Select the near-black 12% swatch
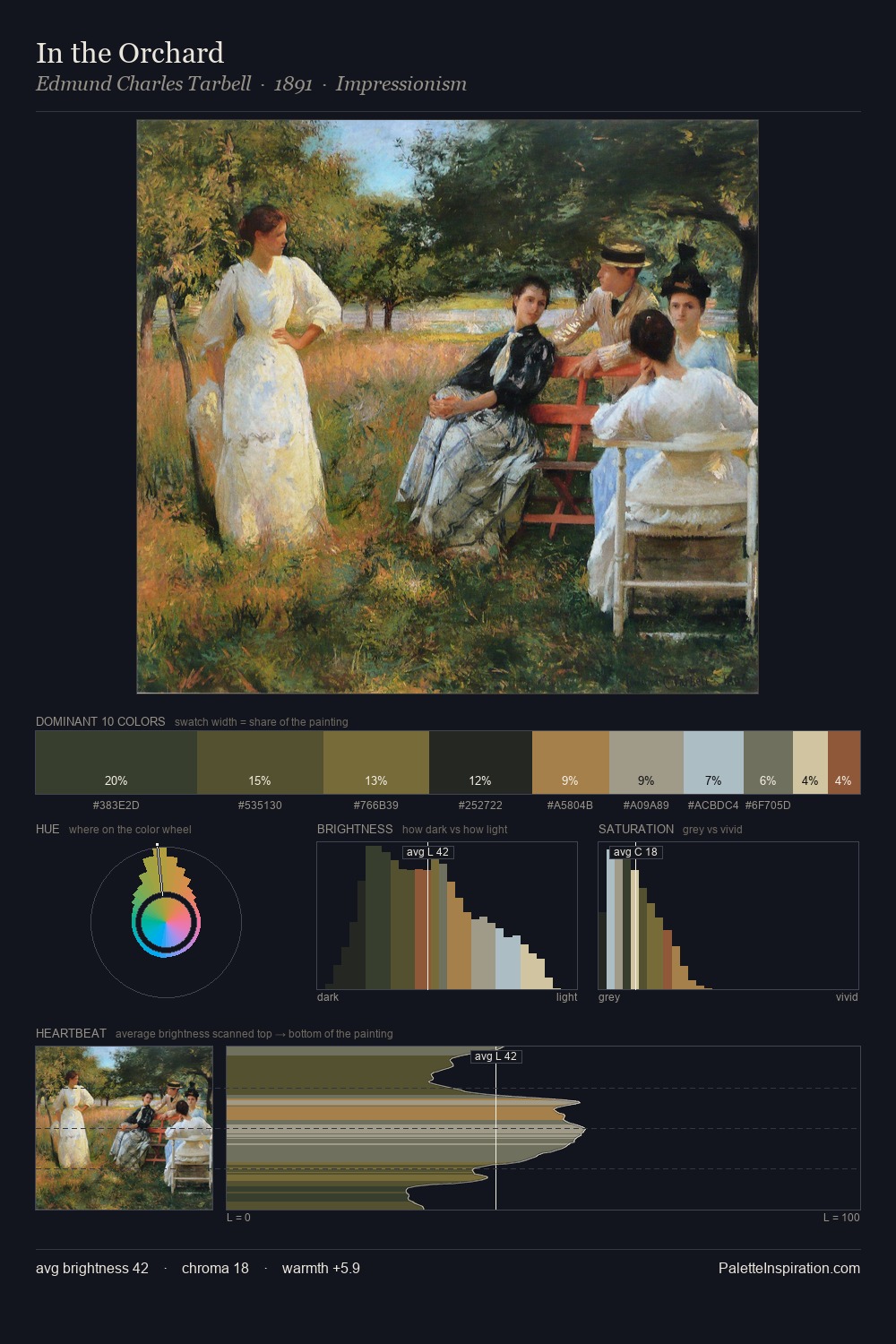 click(480, 762)
